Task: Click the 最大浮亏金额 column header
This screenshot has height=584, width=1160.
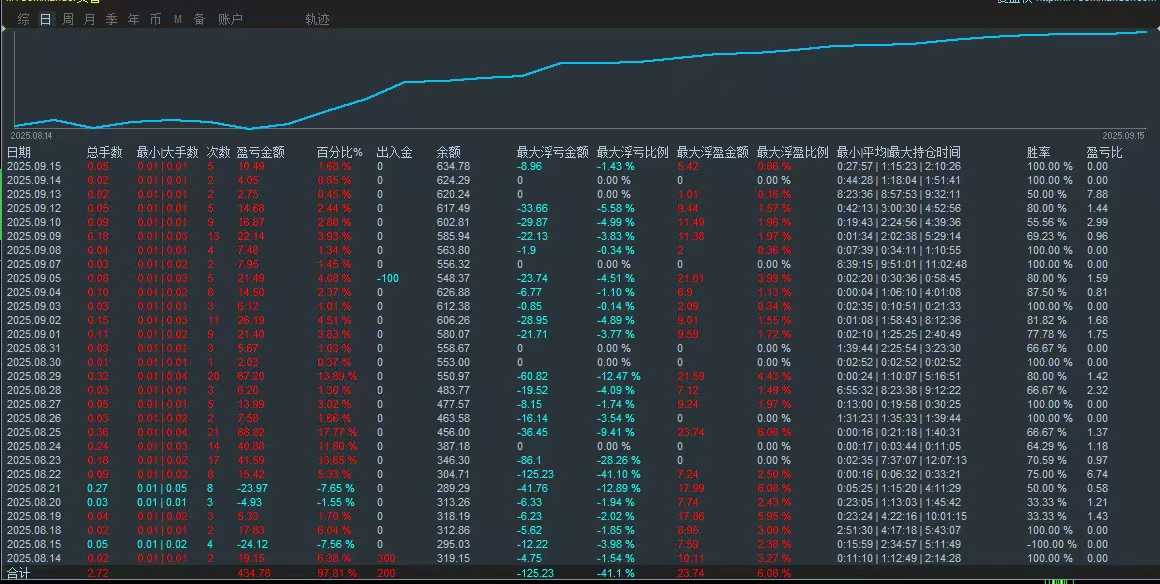Action: tap(553, 152)
